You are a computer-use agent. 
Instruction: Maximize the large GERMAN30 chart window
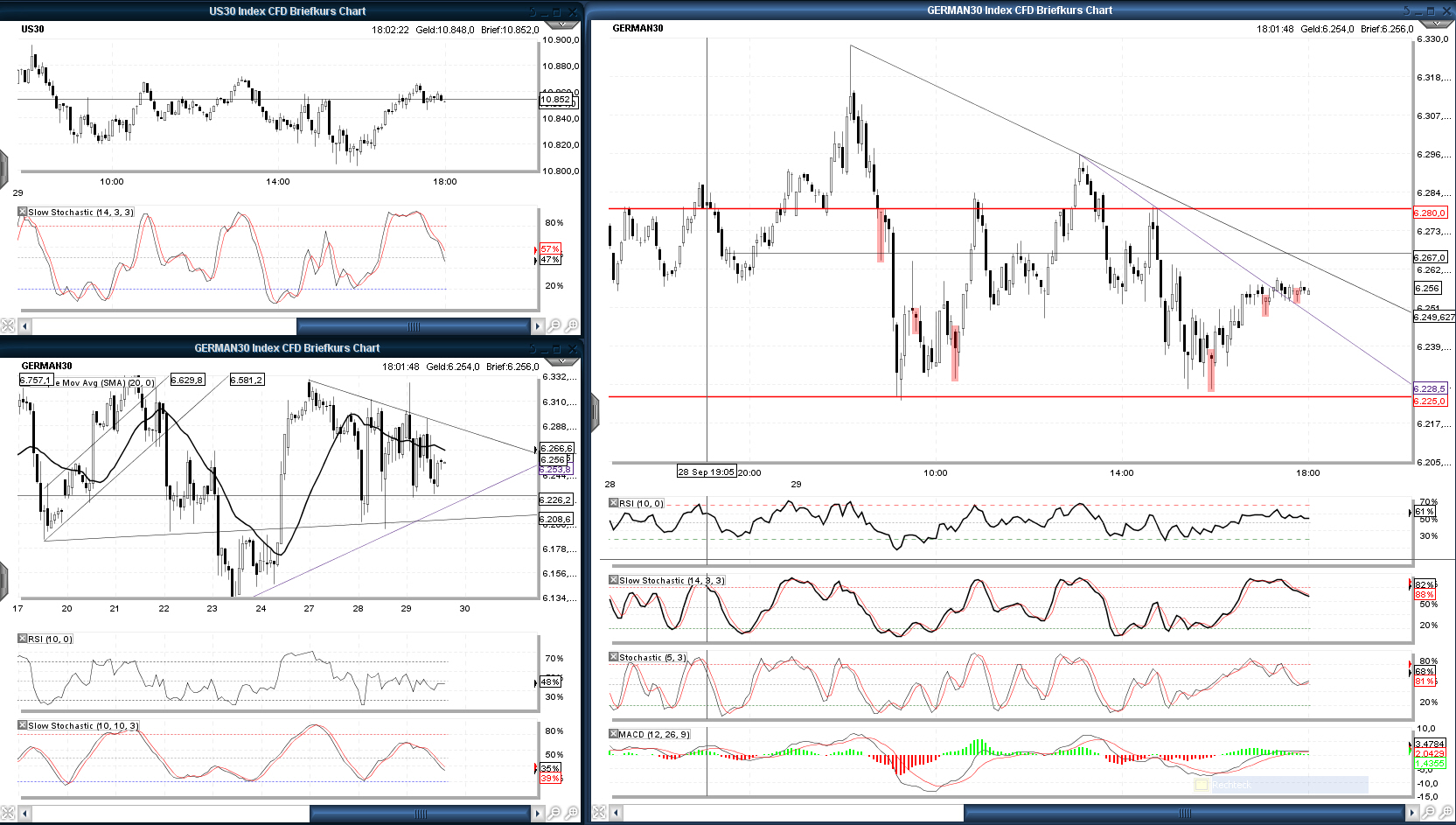(x=1431, y=10)
